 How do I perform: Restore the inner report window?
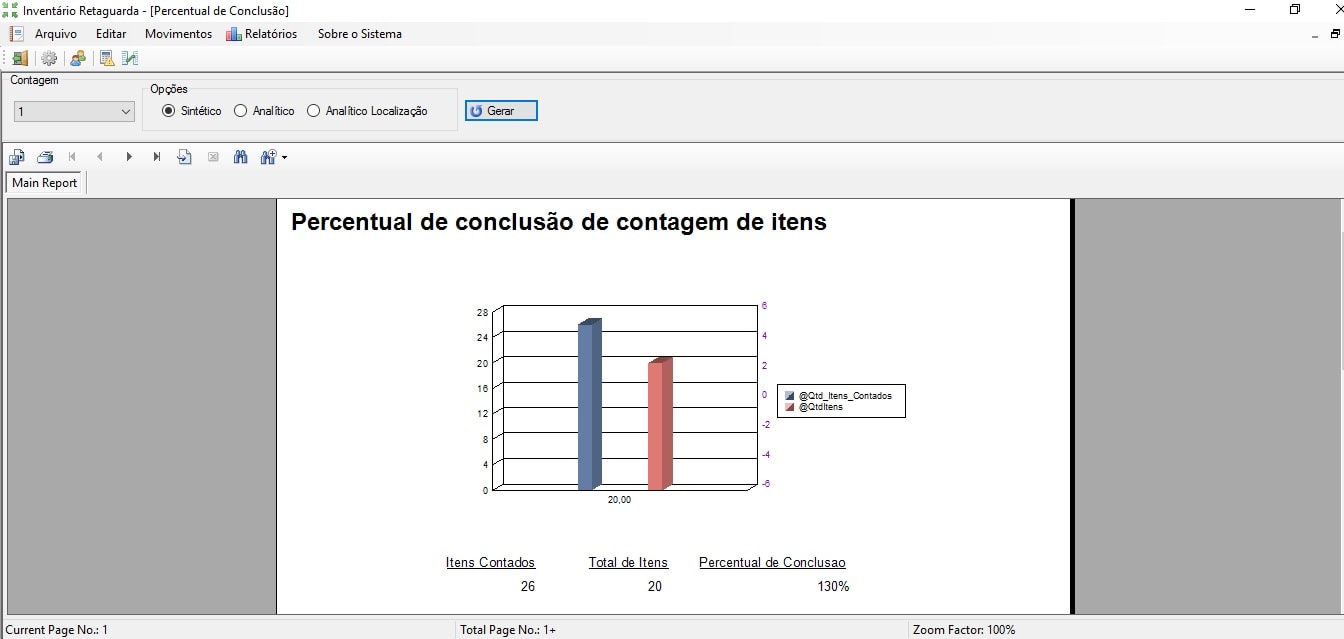point(1335,33)
